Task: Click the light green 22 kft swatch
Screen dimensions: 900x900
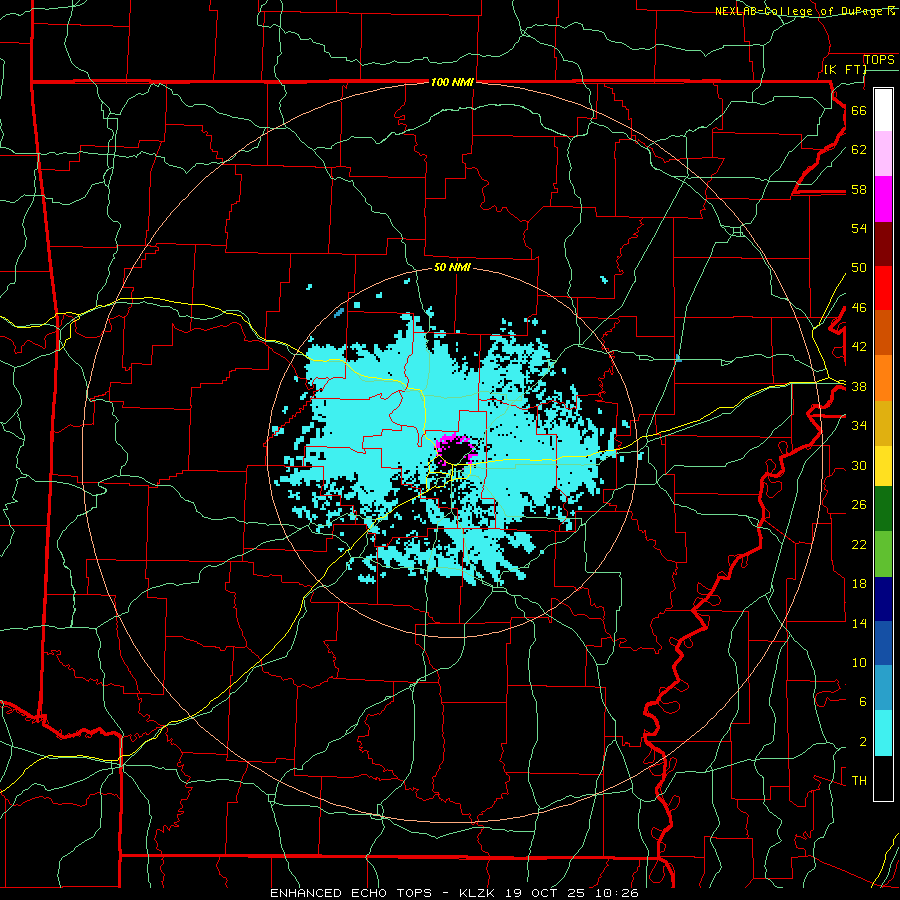Action: tap(883, 553)
